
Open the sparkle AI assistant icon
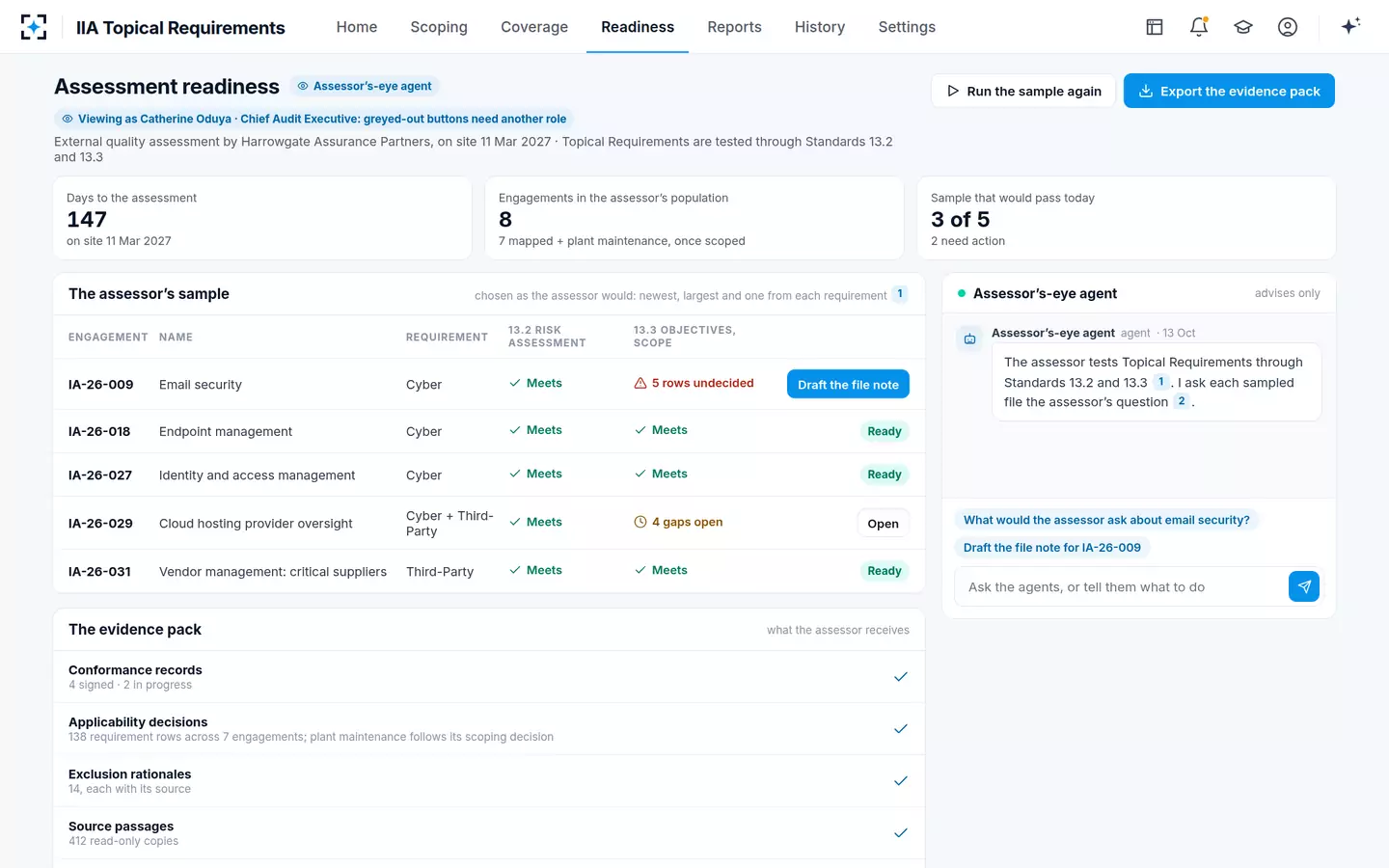point(1350,26)
